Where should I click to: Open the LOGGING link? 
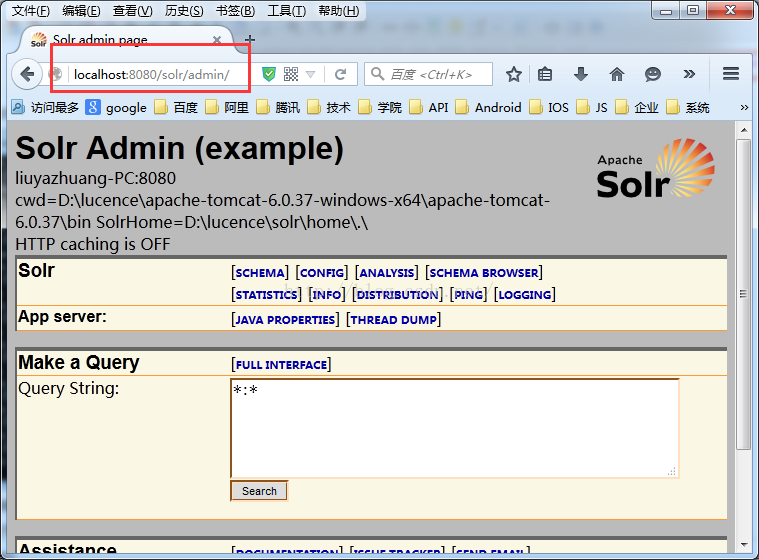[525, 295]
